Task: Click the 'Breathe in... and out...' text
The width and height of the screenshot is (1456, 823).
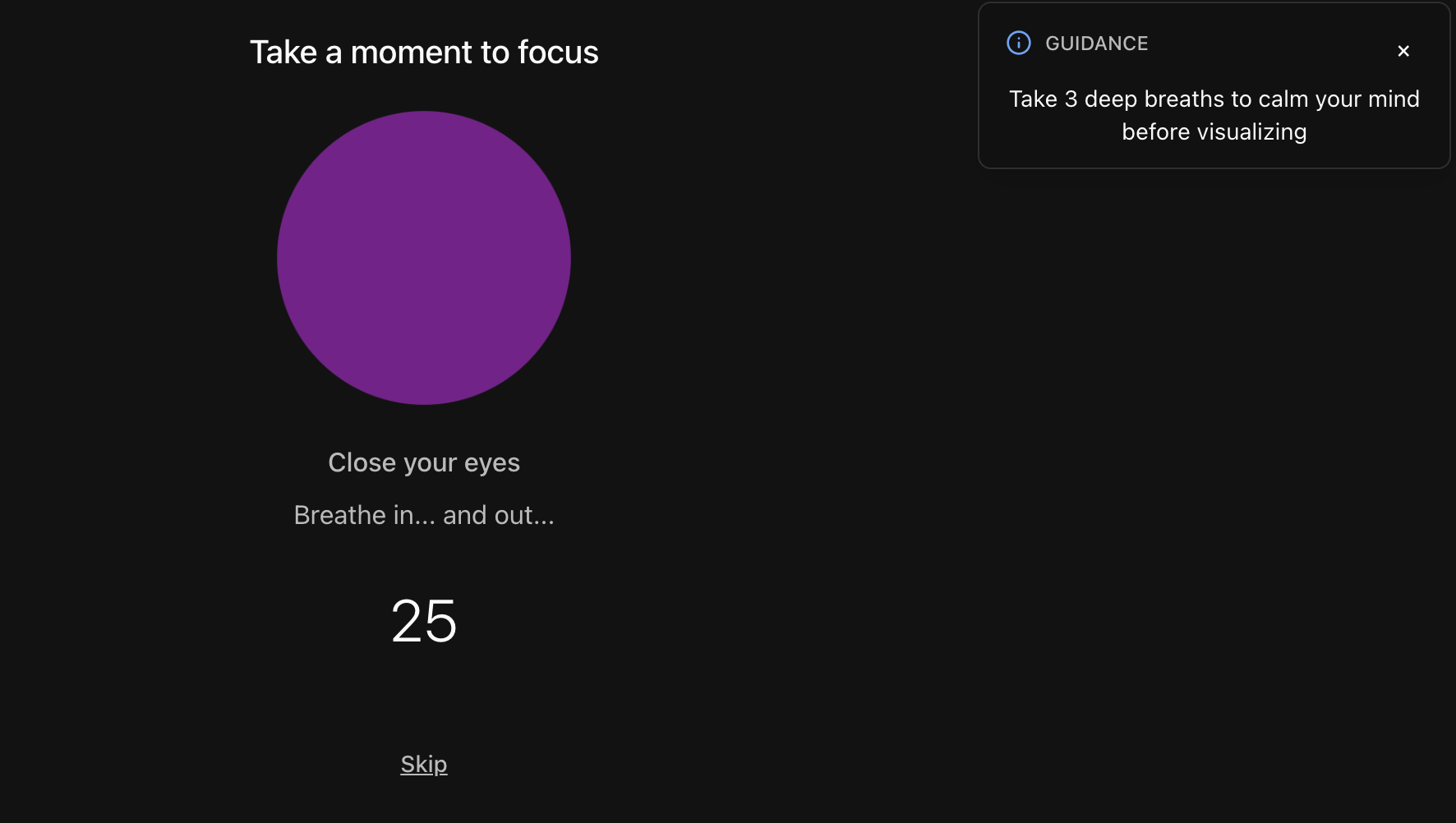Action: [424, 515]
